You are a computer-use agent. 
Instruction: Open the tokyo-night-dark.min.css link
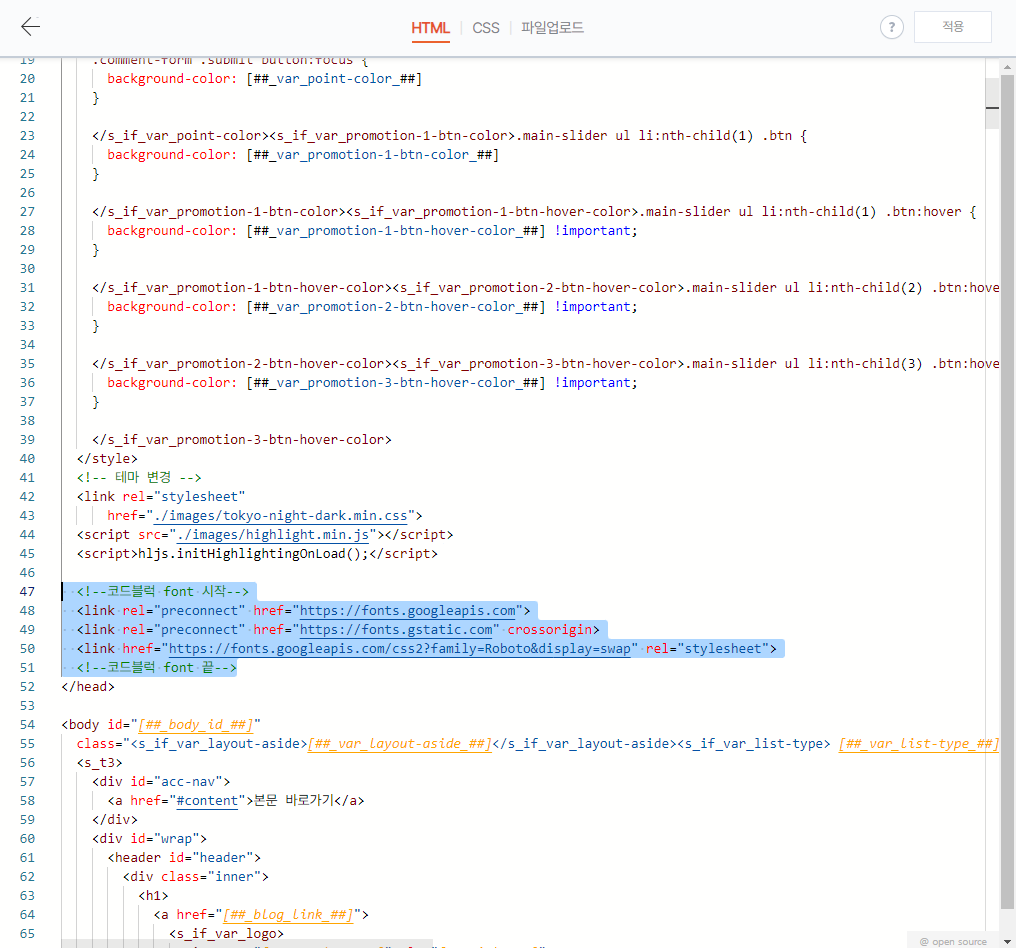281,516
